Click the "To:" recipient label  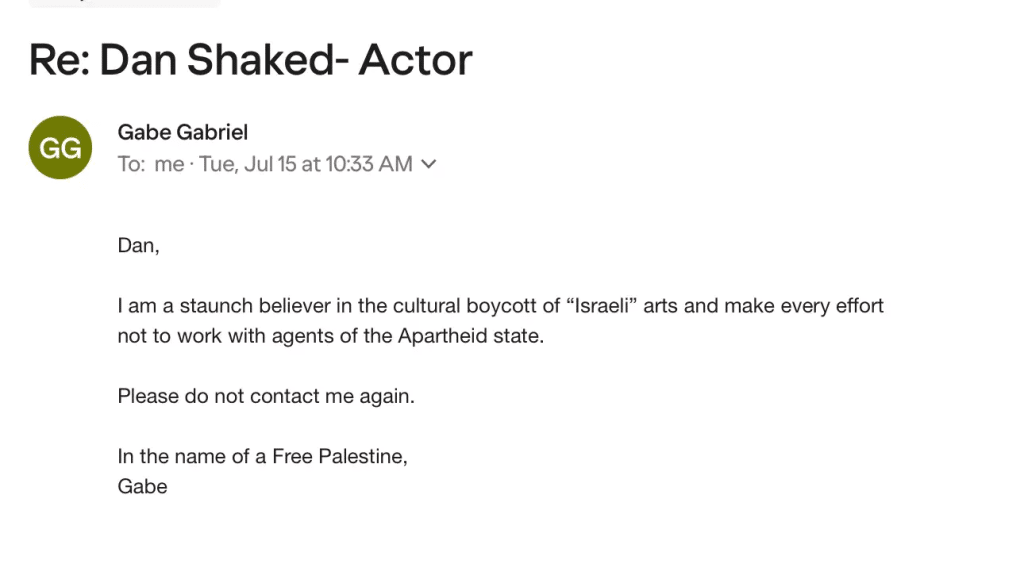coord(131,164)
